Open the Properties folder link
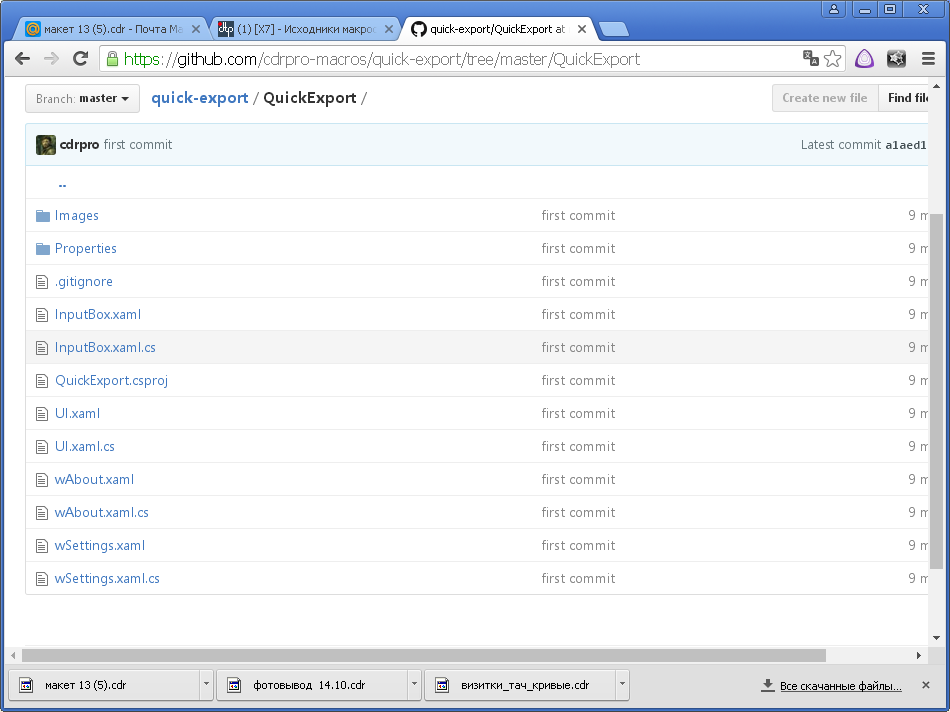The image size is (950, 712). click(x=85, y=248)
